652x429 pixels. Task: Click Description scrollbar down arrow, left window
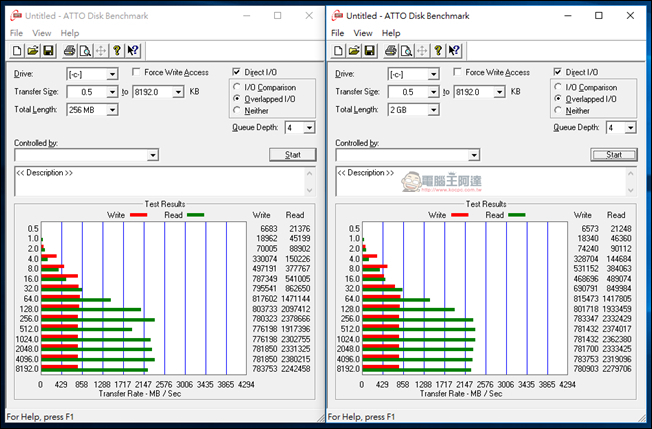tap(310, 190)
